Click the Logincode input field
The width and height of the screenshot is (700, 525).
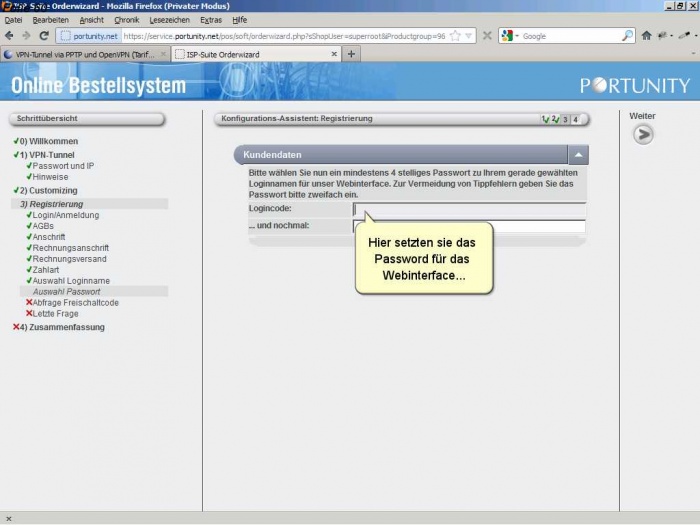469,209
